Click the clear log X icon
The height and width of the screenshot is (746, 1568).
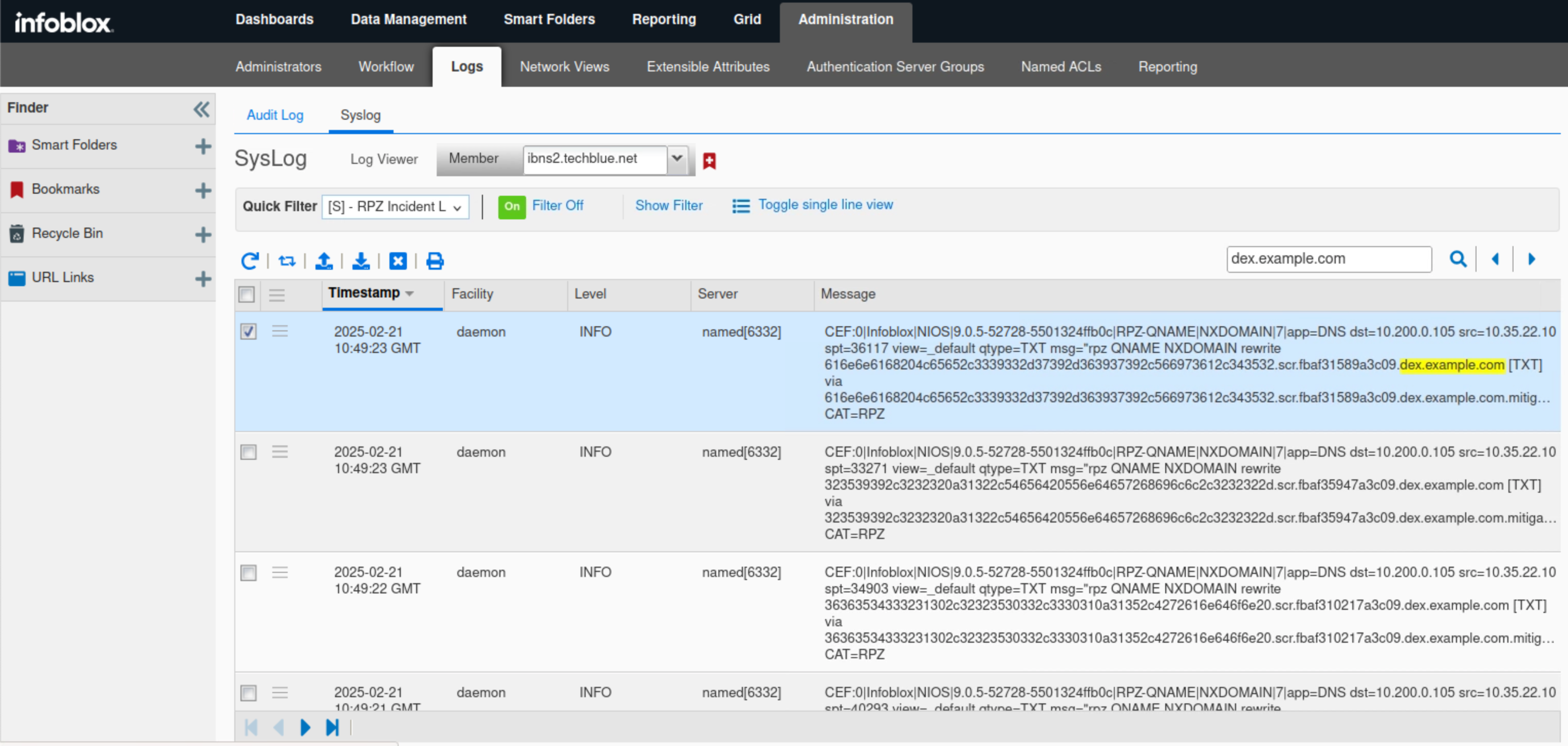click(398, 261)
